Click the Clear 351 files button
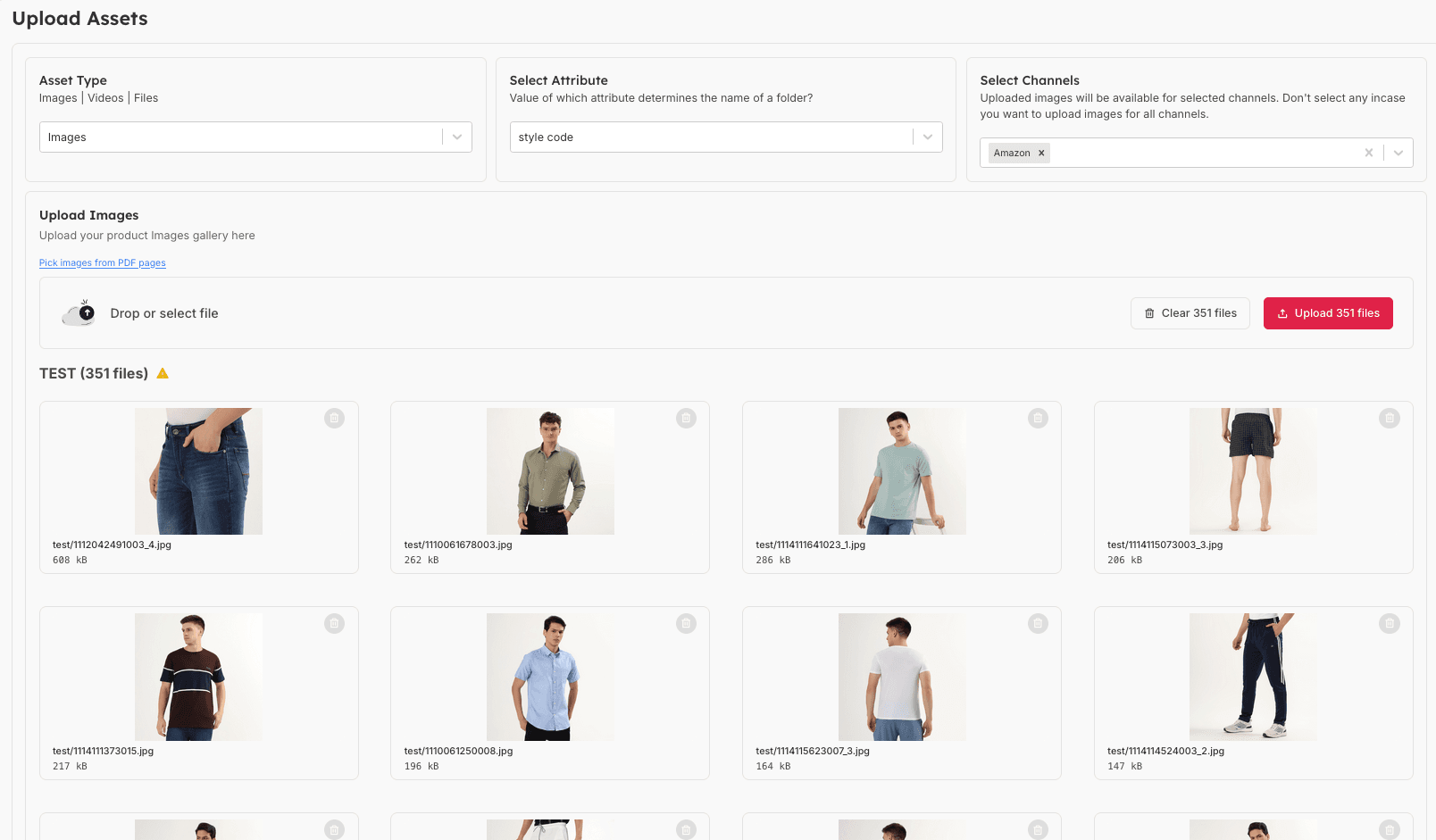The height and width of the screenshot is (840, 1436). [x=1190, y=313]
